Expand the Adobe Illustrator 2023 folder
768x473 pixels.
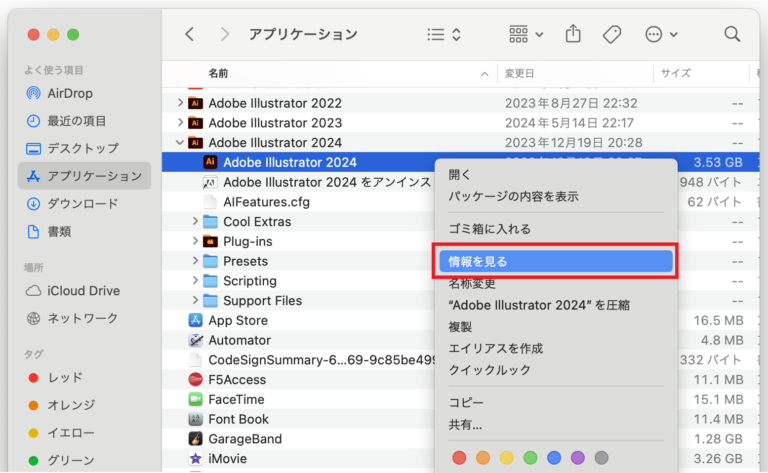180,122
